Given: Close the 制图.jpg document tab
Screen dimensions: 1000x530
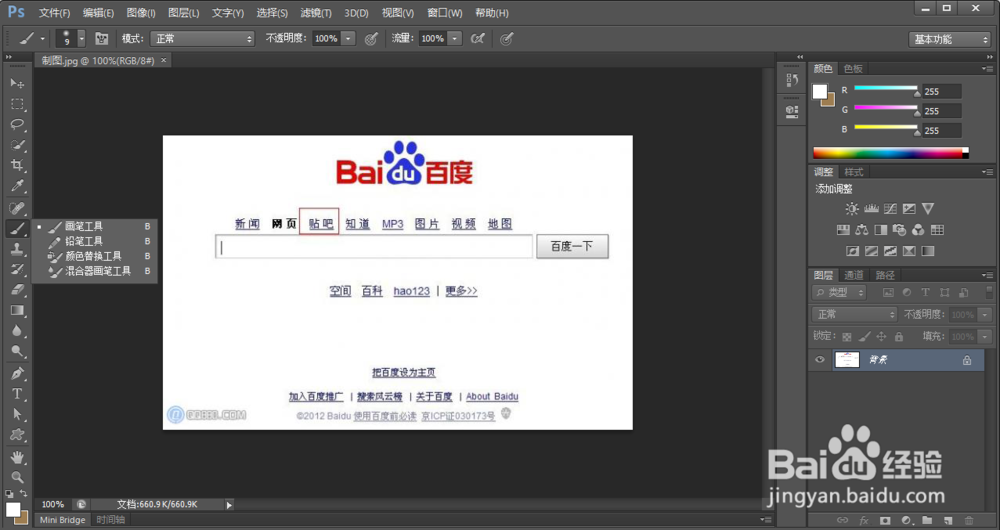Looking at the screenshot, I should 163,60.
